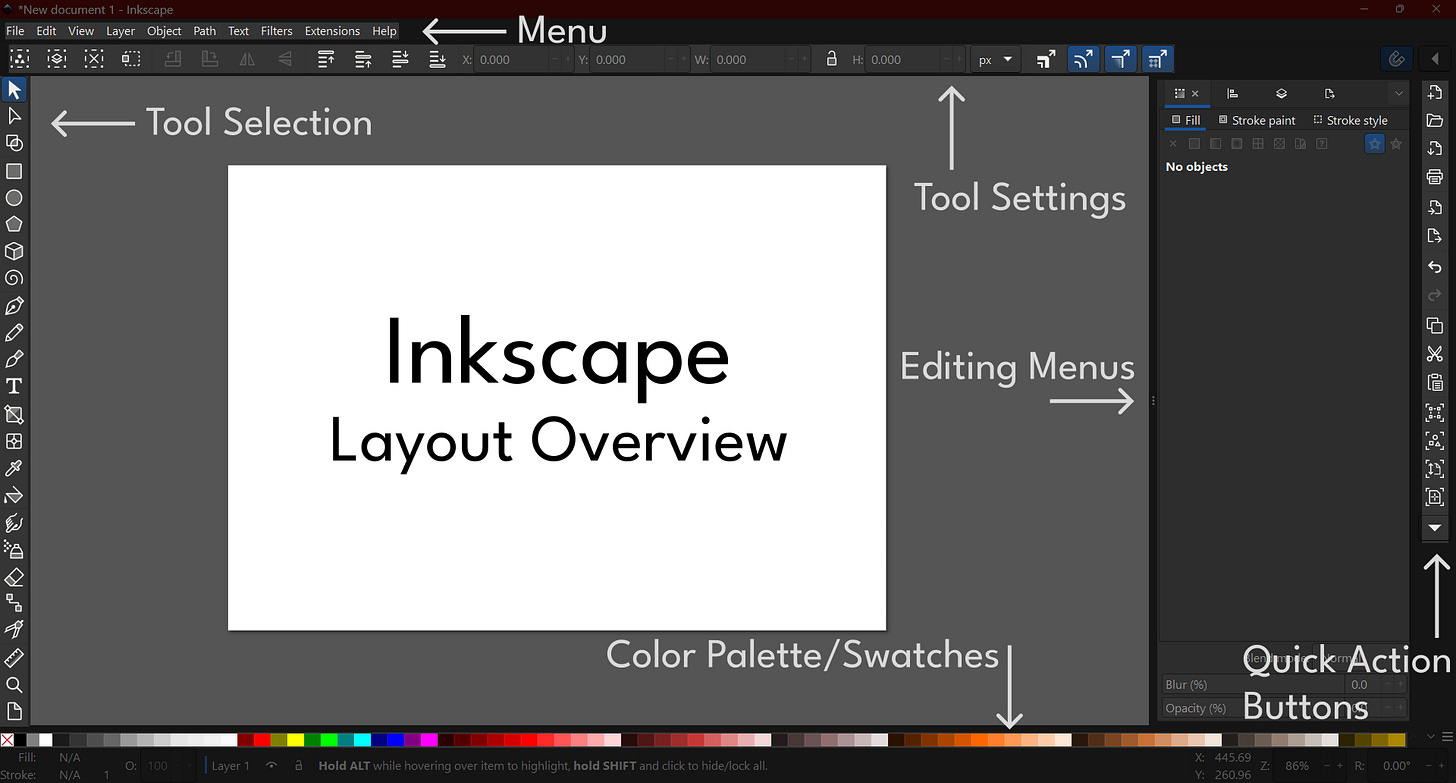1456x783 pixels.
Task: Switch to the Stroke paint tab
Action: (1257, 120)
